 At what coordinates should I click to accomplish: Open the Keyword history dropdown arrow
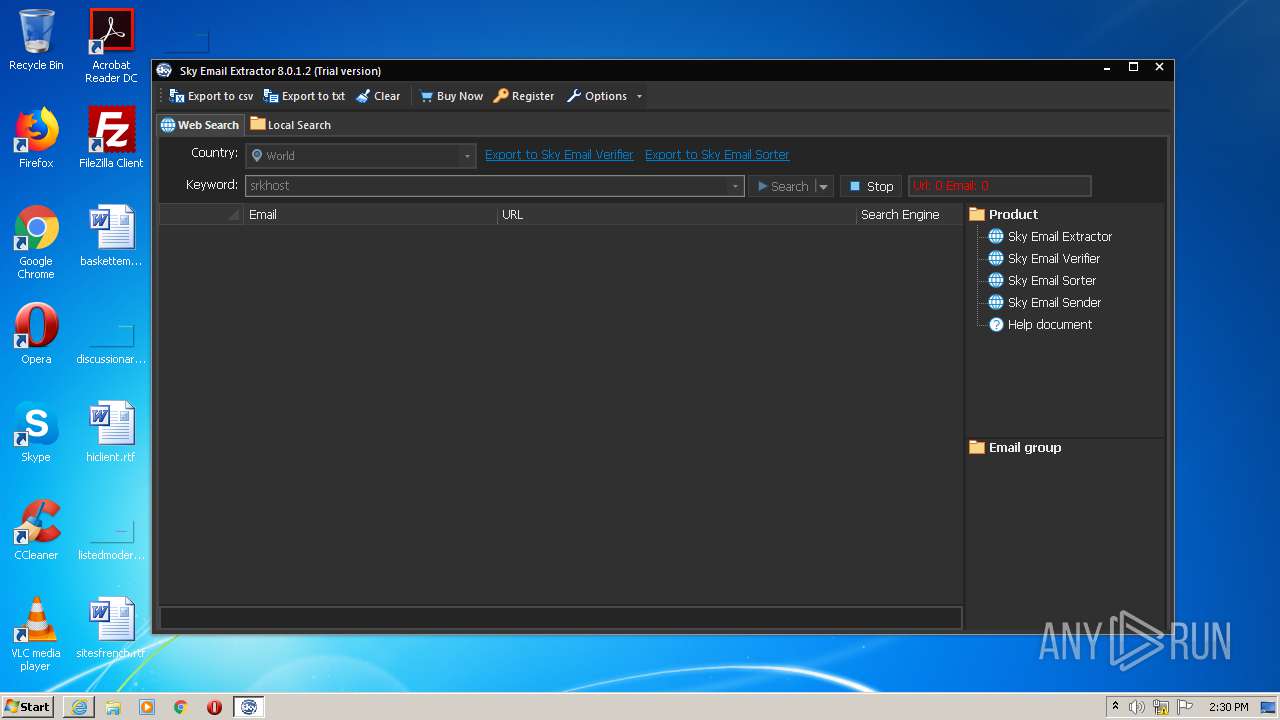735,186
